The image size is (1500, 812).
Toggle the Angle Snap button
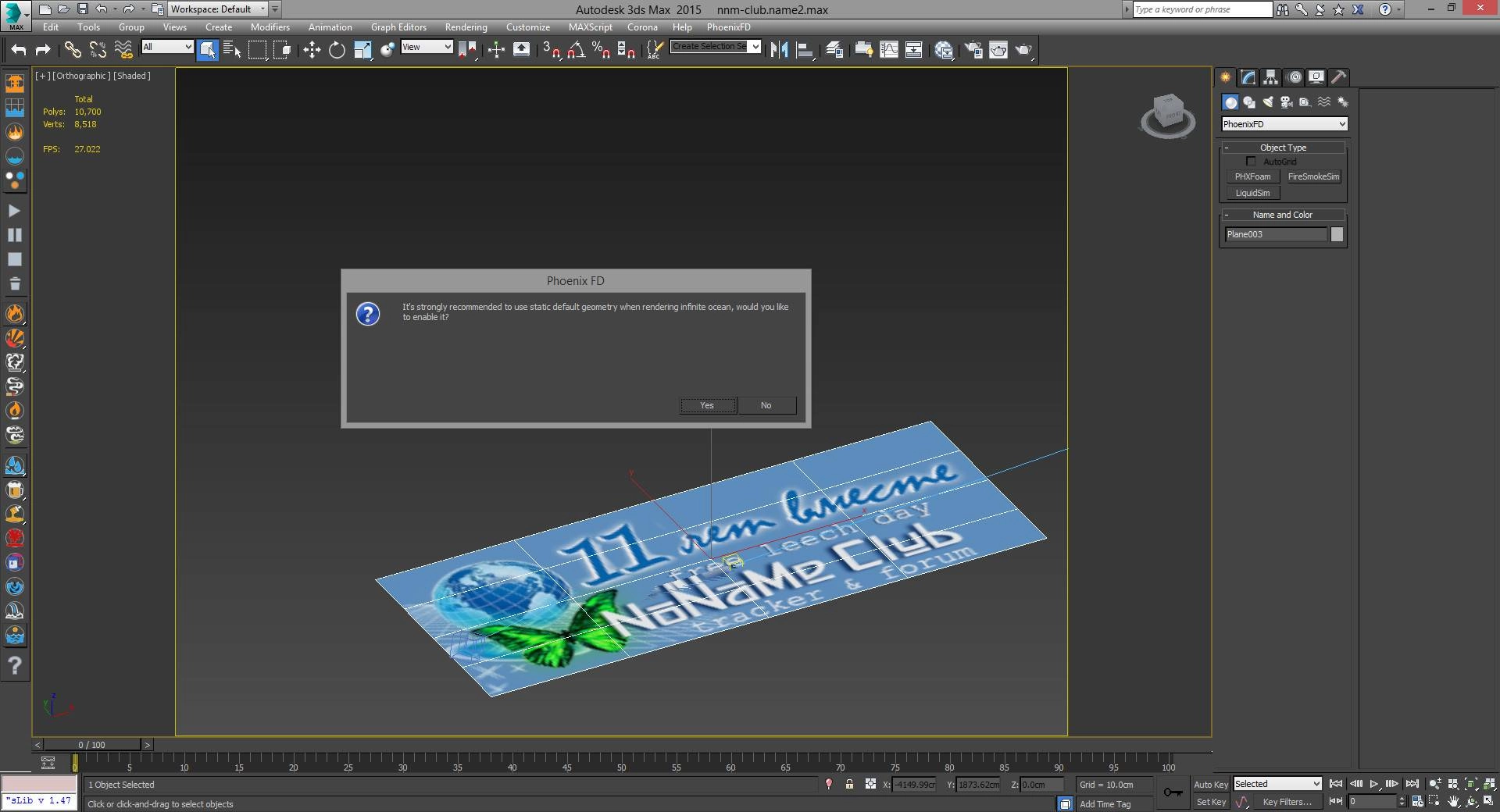point(577,50)
